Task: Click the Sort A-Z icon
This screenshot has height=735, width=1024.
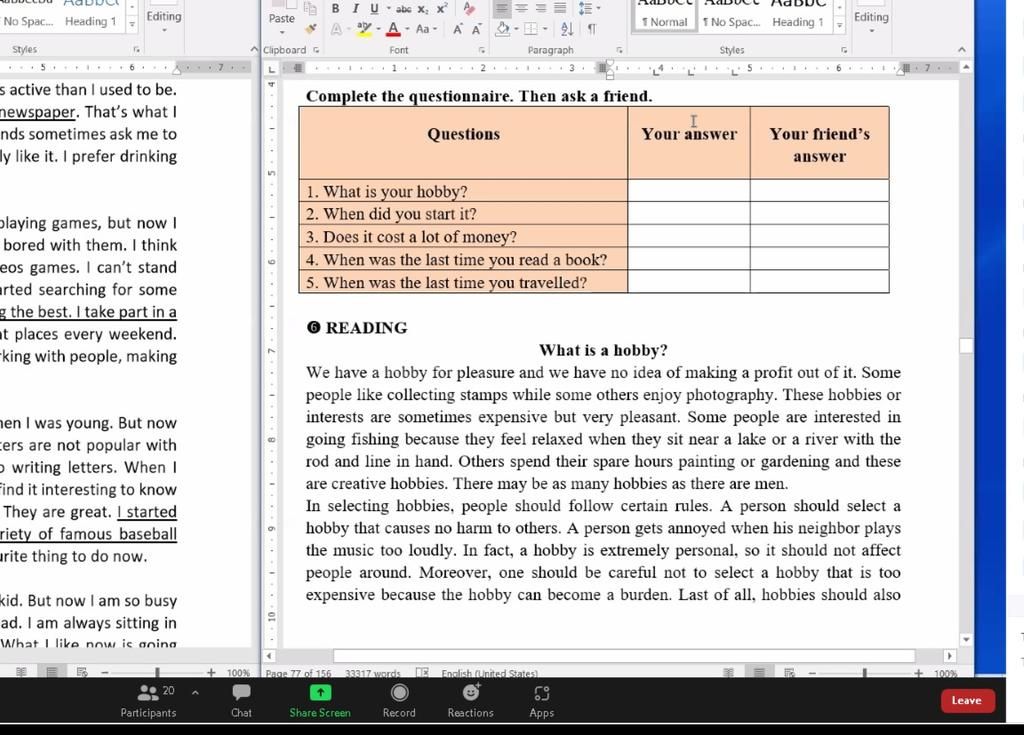Action: click(x=567, y=29)
